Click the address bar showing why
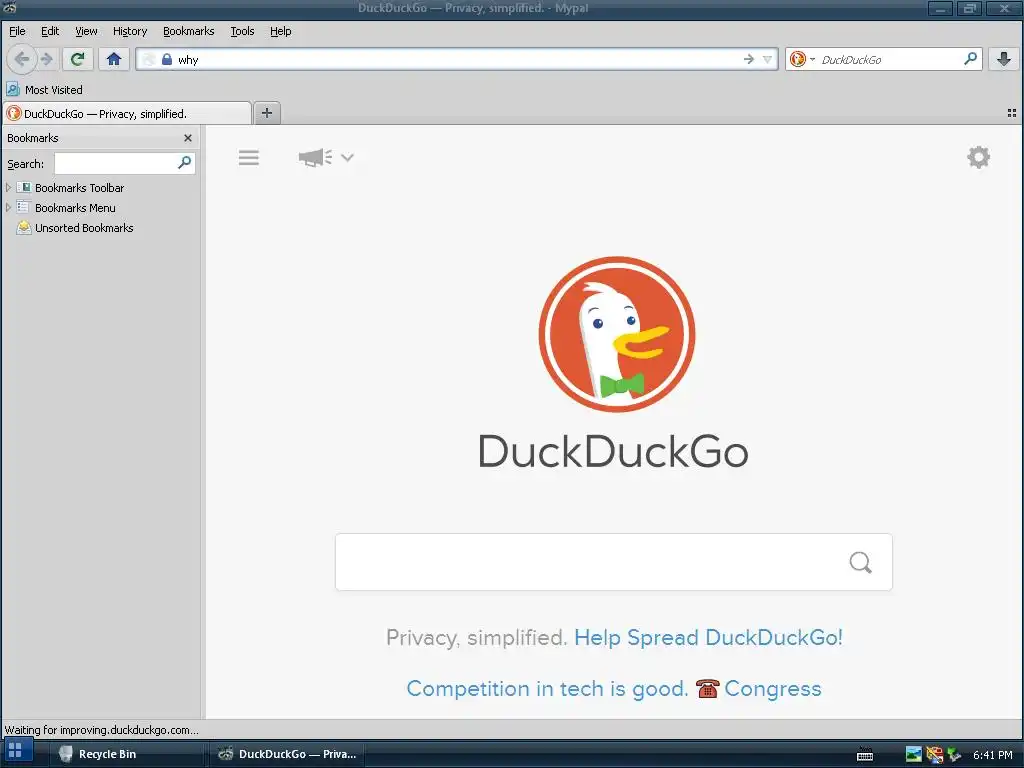This screenshot has width=1024, height=768. pos(457,59)
